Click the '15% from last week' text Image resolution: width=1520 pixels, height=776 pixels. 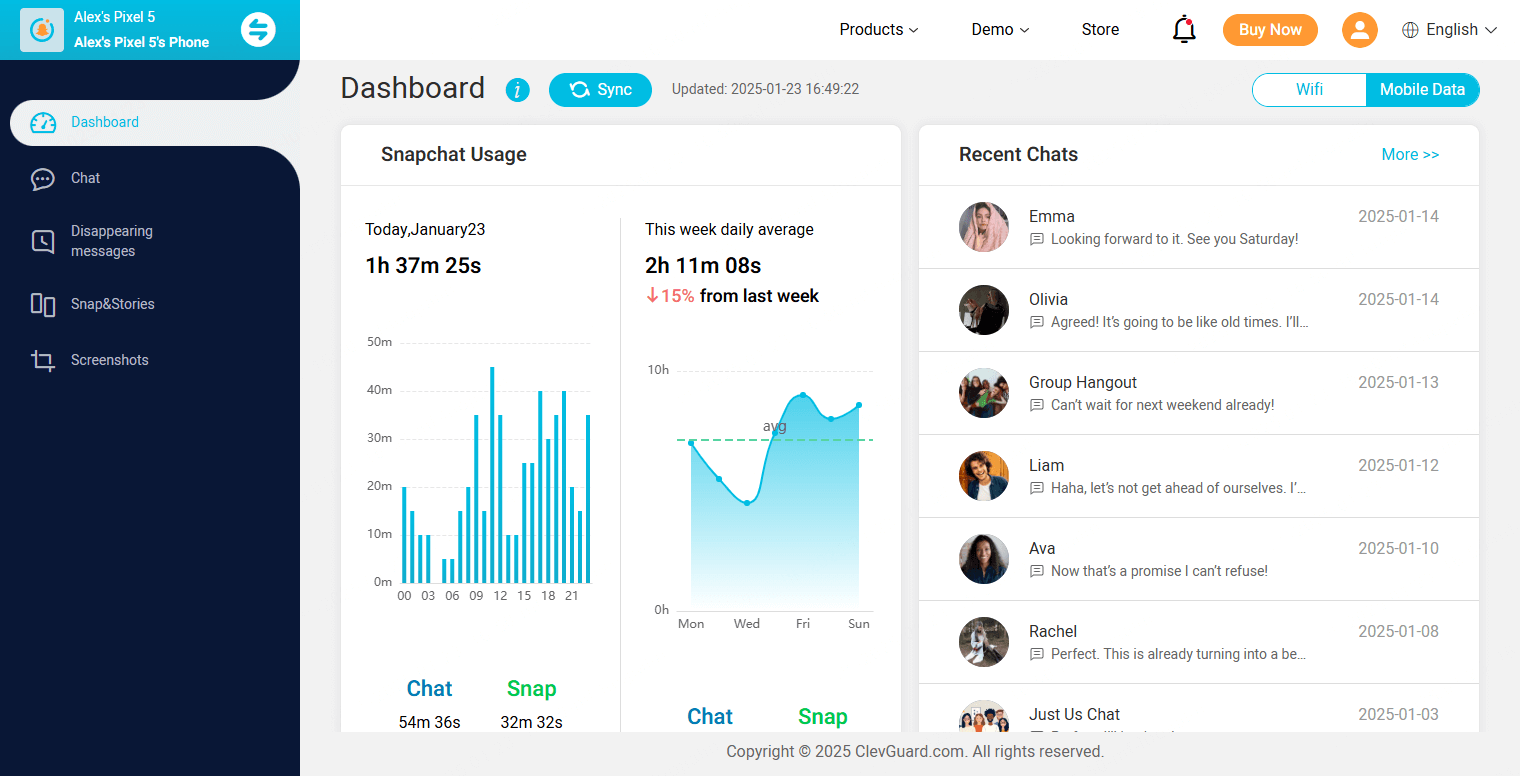pos(732,296)
